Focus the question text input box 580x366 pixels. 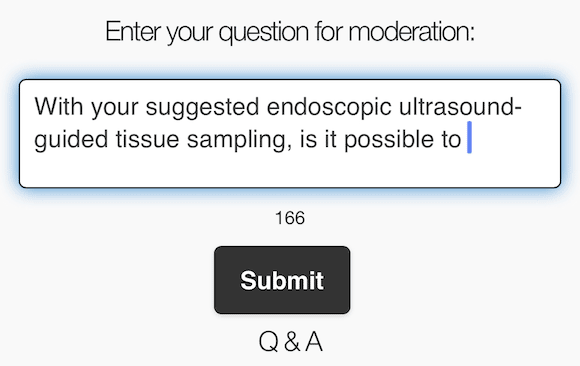[290, 133]
